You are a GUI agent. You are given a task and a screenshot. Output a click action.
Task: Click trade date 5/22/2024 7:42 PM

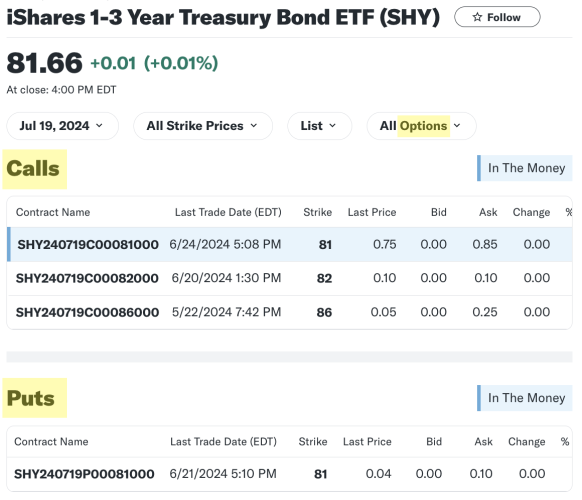226,312
